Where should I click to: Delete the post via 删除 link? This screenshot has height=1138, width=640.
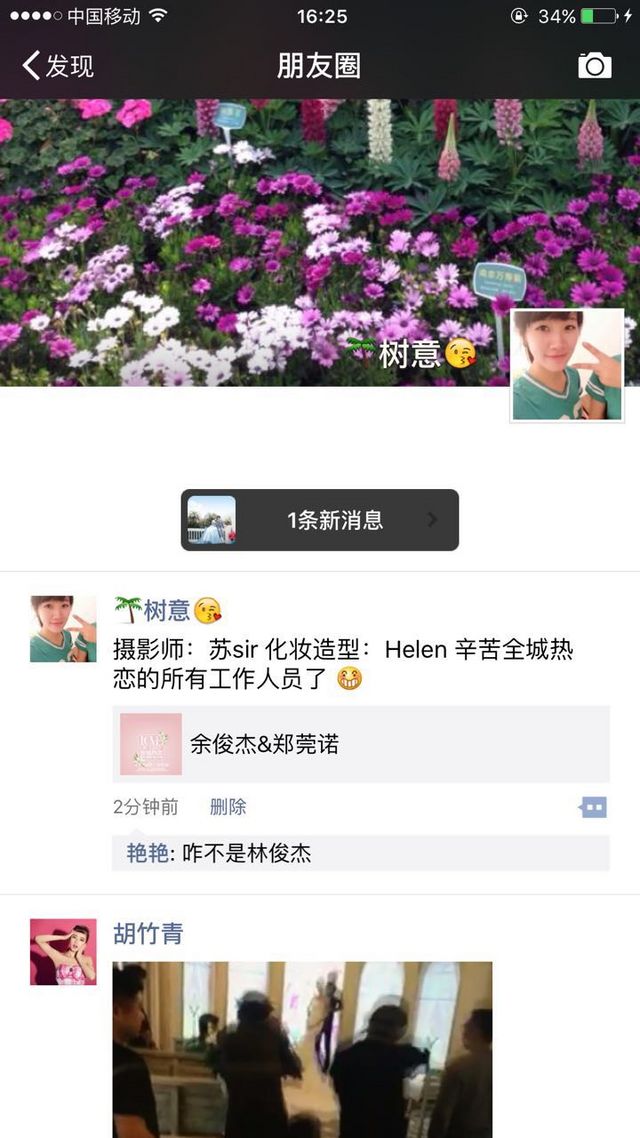click(x=228, y=806)
